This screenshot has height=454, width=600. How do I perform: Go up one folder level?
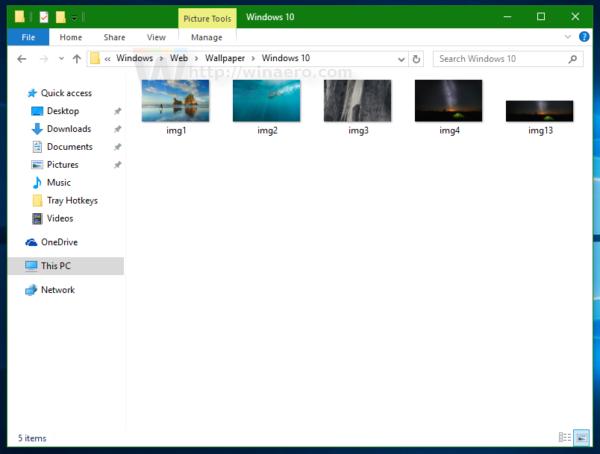tap(77, 59)
